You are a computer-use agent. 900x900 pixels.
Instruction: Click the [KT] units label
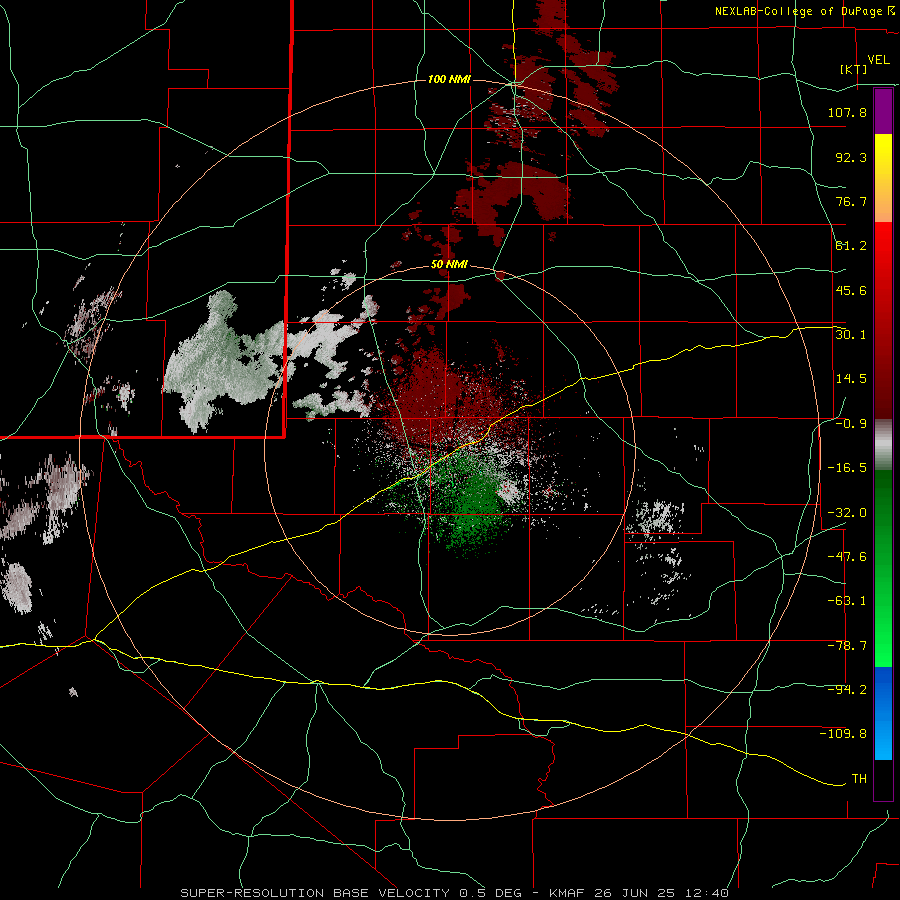(854, 69)
